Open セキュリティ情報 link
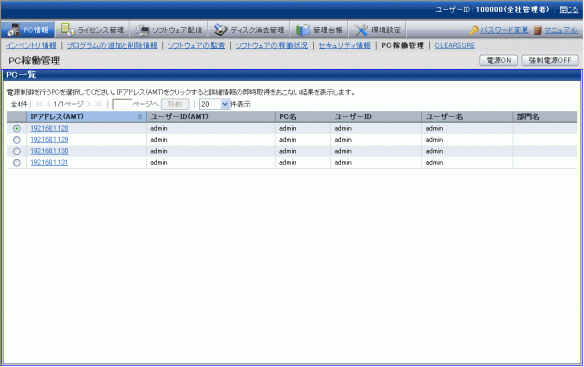 [345, 45]
